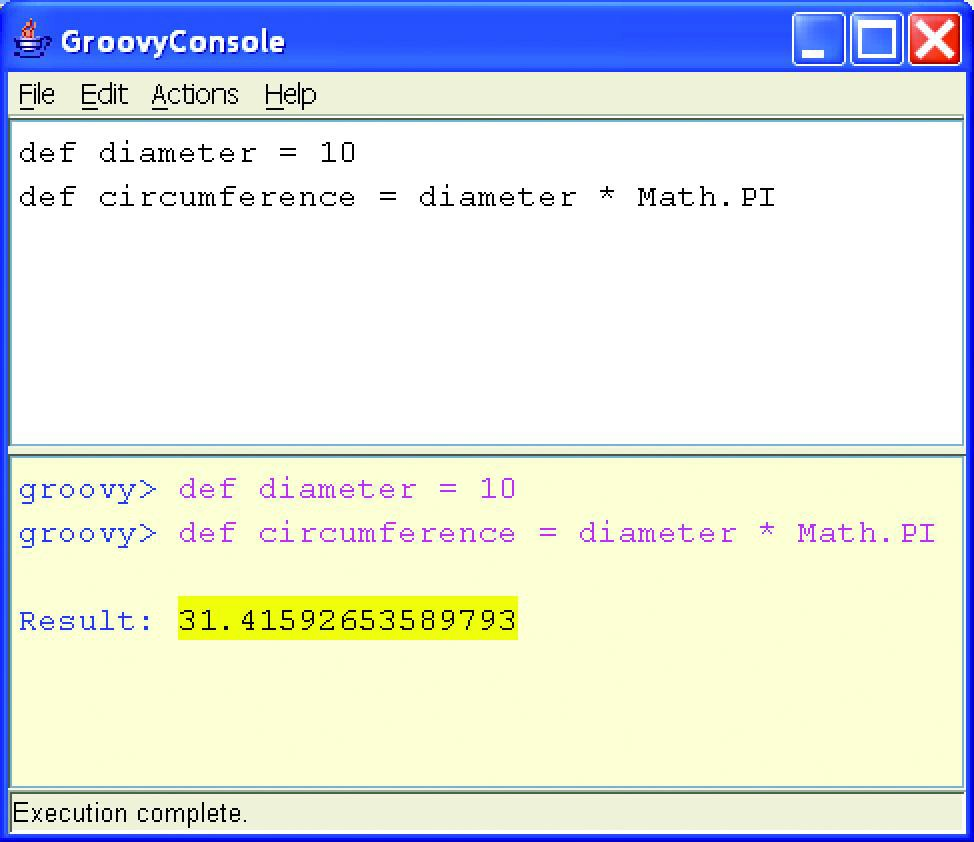Click the Java cup icon in title bar
The width and height of the screenshot is (974, 842).
click(x=32, y=39)
